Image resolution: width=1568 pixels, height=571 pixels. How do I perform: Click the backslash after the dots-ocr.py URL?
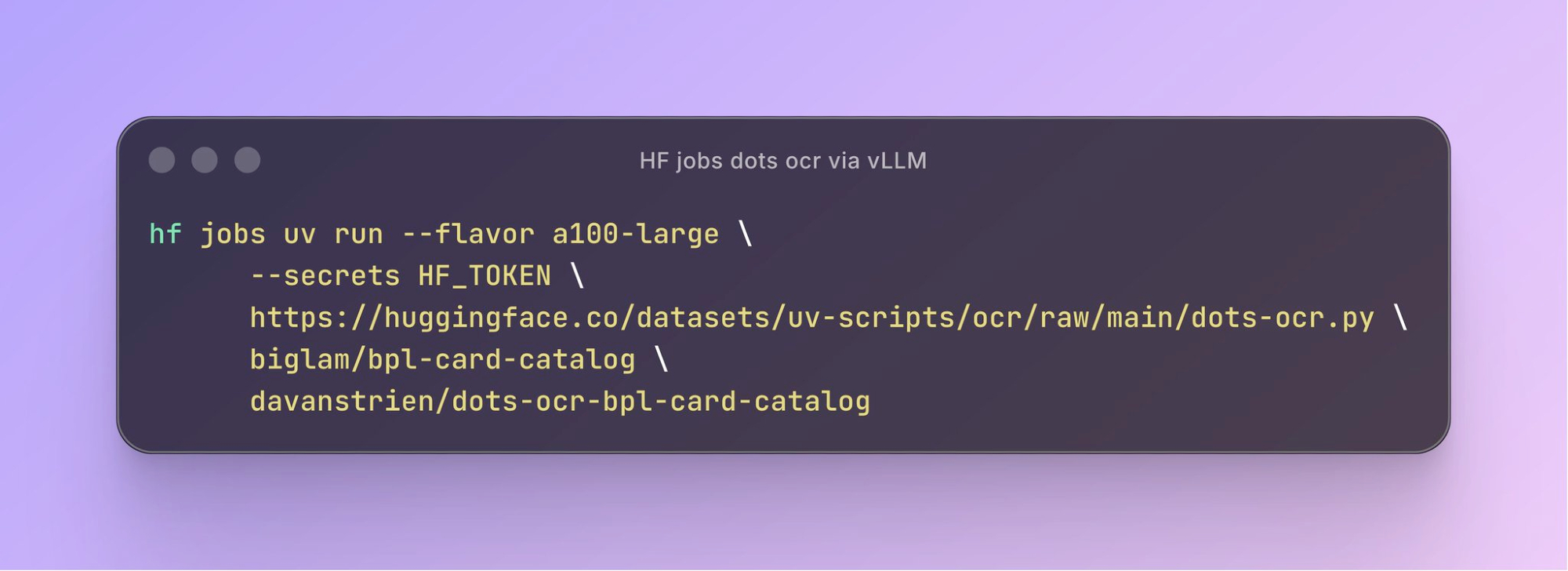click(x=1400, y=318)
